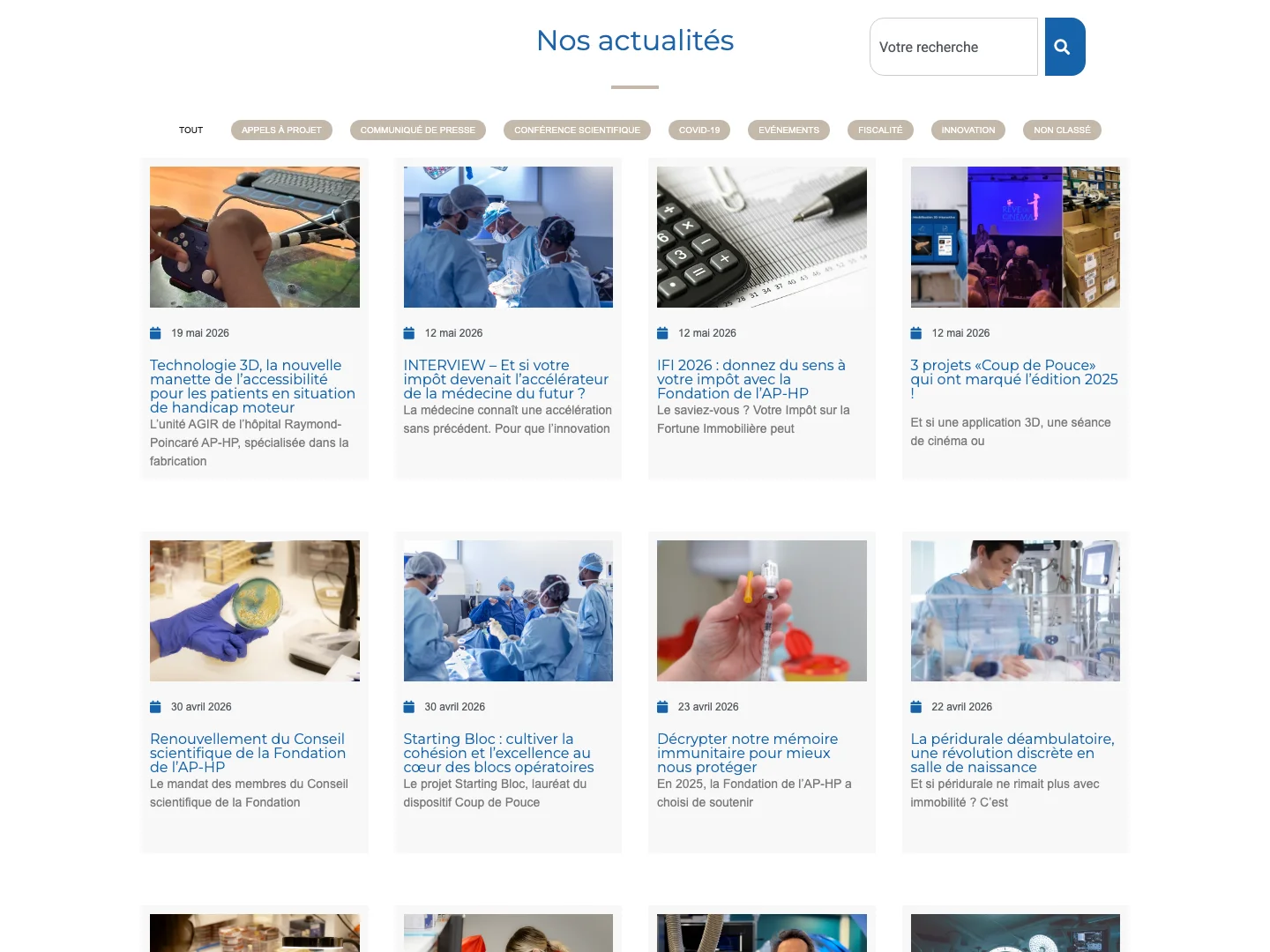Open La péridurale déambulatoire article
Image resolution: width=1270 pixels, height=952 pixels.
click(x=1012, y=753)
